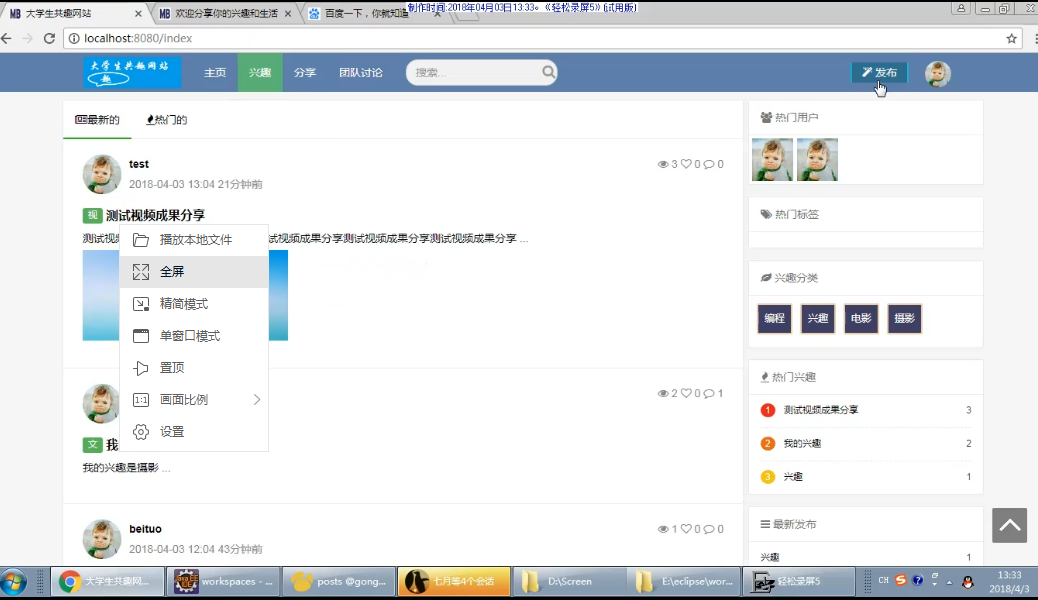
Task: Click heart like icon on test post
Action: (686, 164)
